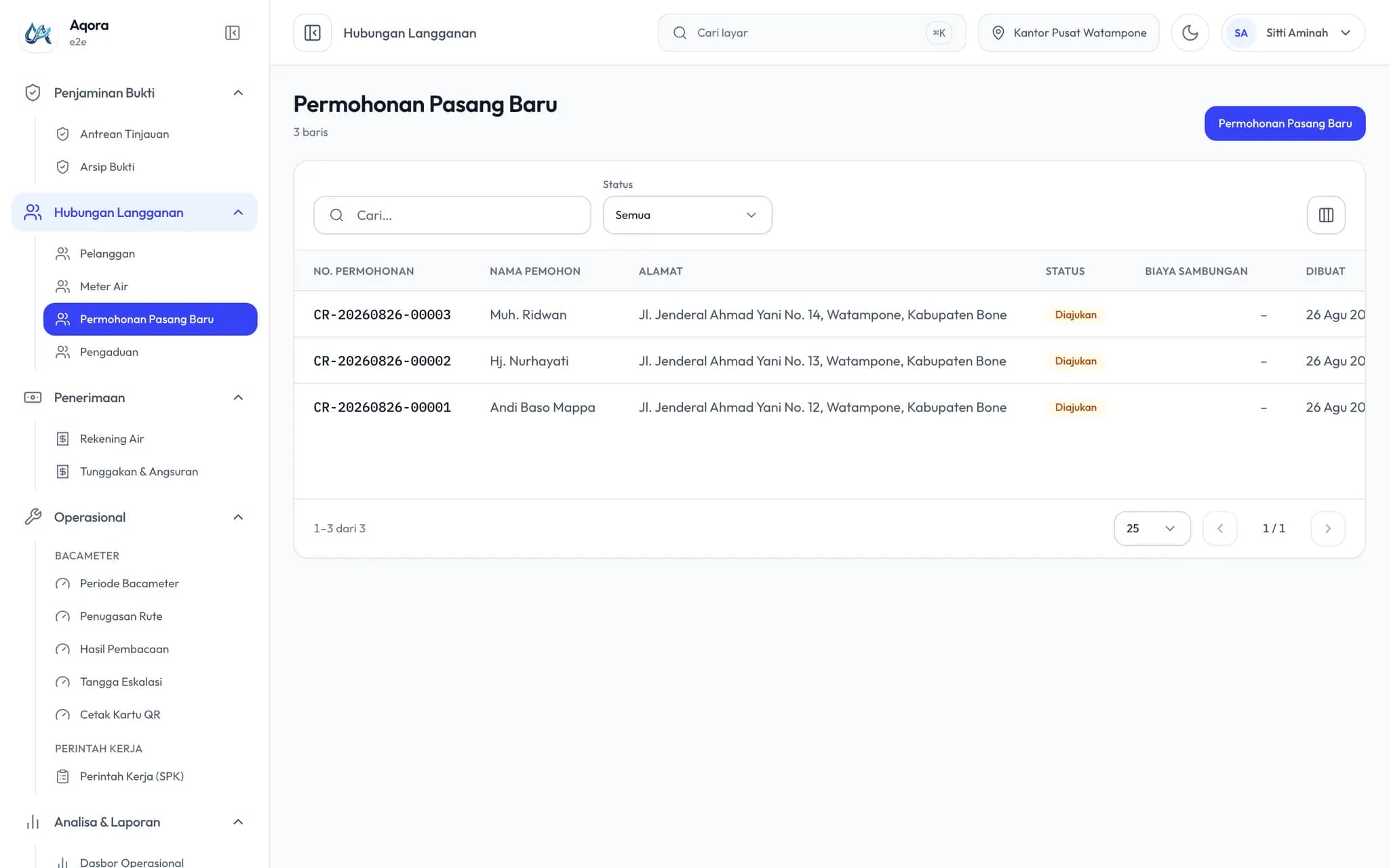Screen dimensions: 1389x868
Task: Collapse the Analisa & Laporan chevron
Action: click(x=238, y=822)
